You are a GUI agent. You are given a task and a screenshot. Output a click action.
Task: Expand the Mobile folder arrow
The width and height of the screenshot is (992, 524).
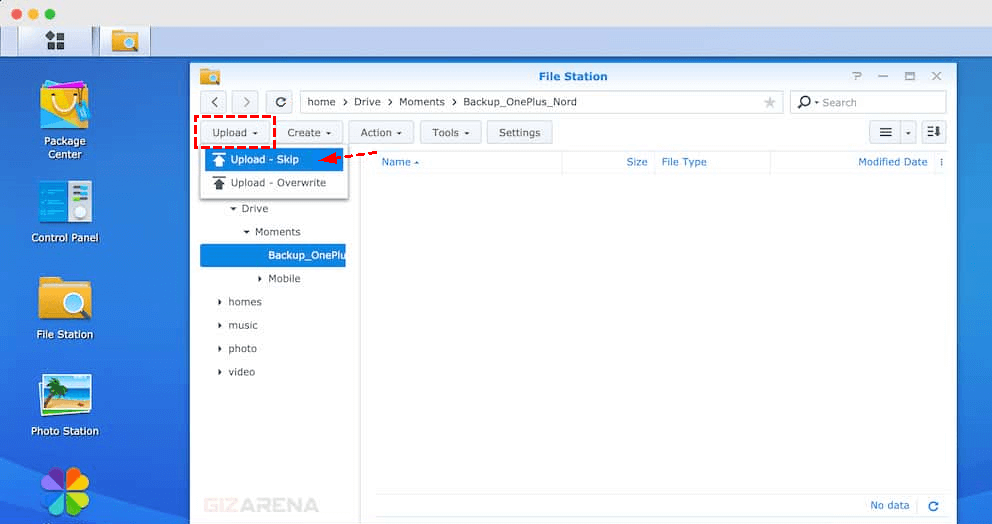click(x=259, y=279)
